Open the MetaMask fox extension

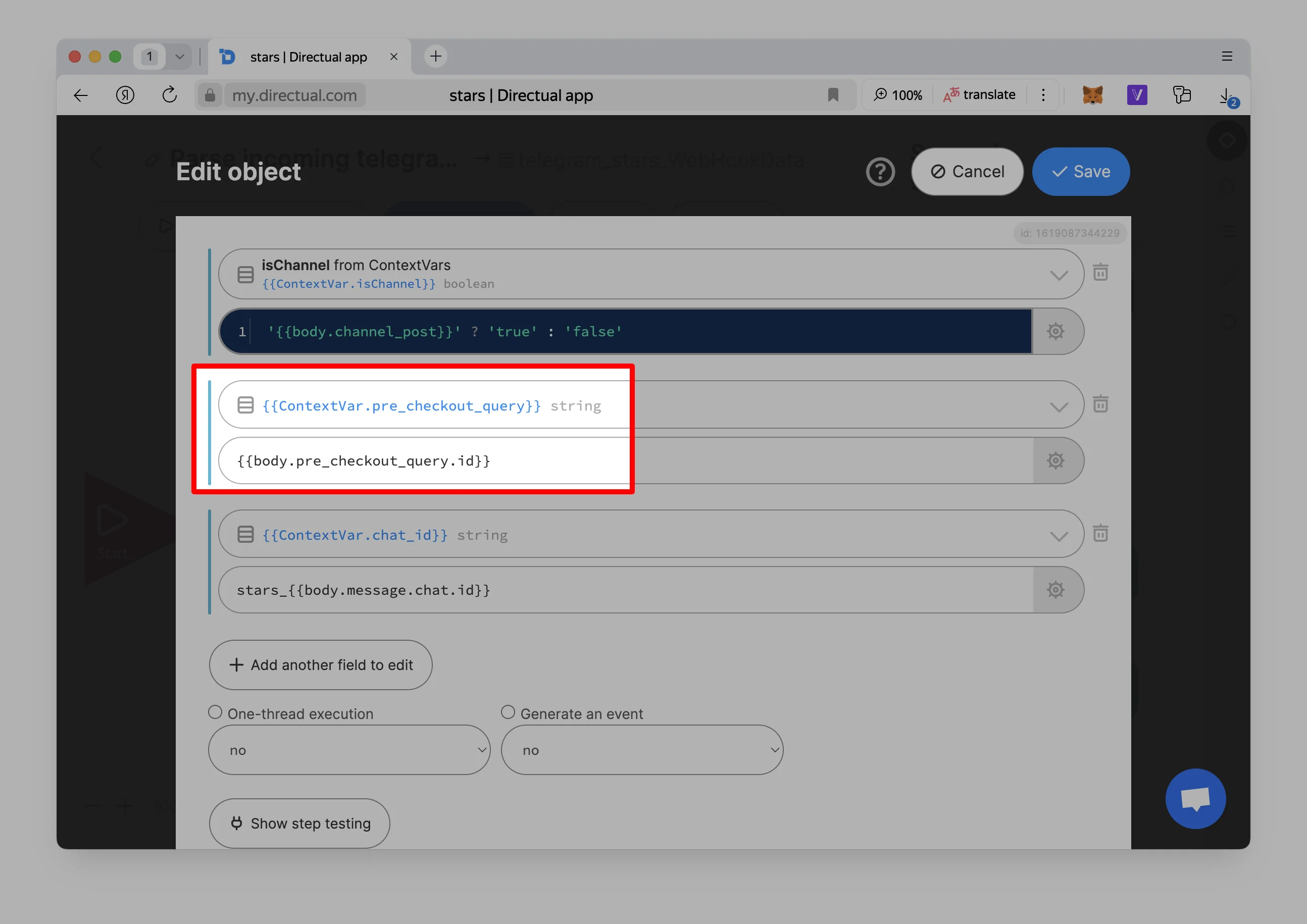point(1092,94)
